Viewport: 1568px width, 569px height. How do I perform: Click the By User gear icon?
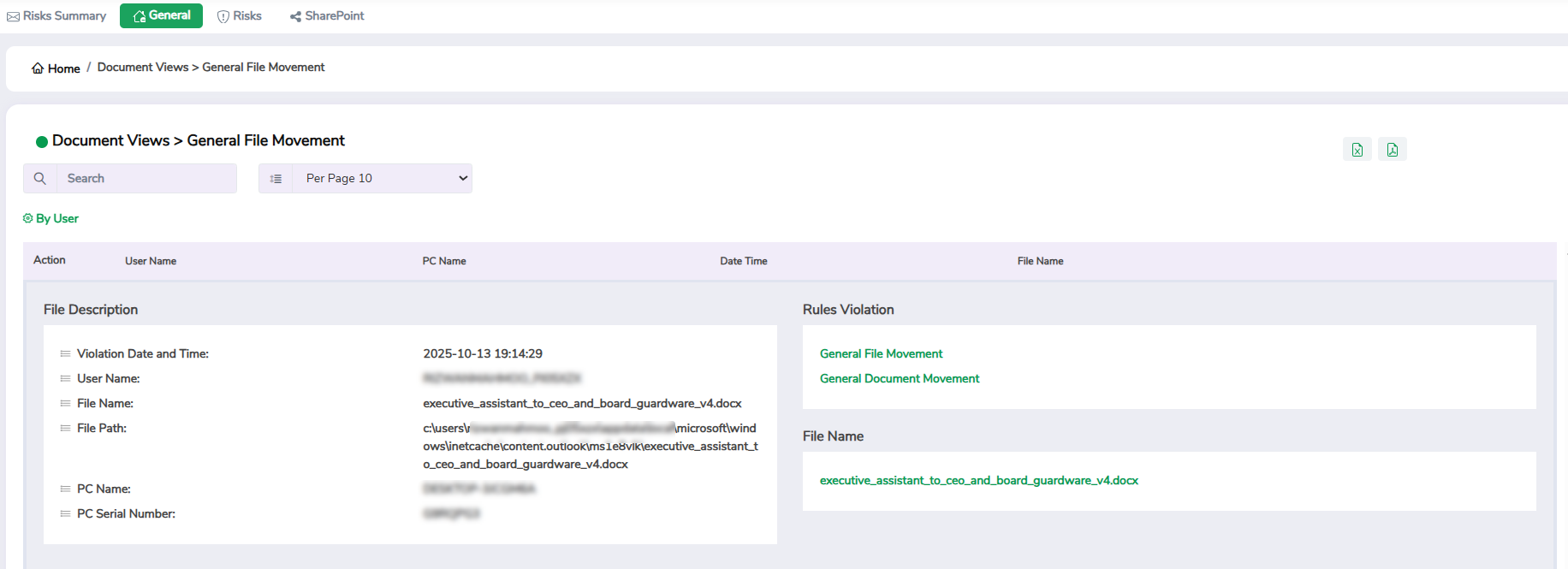click(x=27, y=218)
